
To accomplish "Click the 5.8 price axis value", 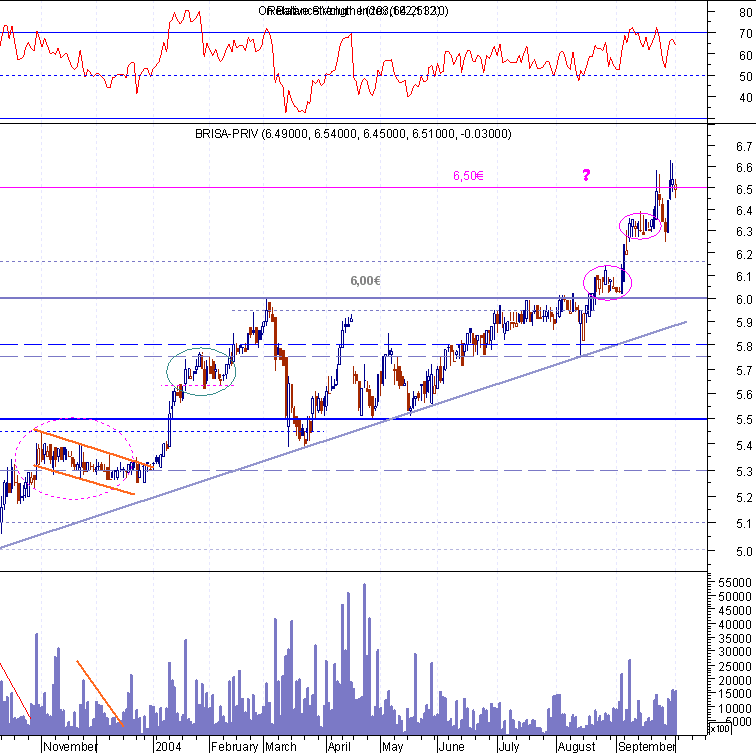I will pos(744,346).
